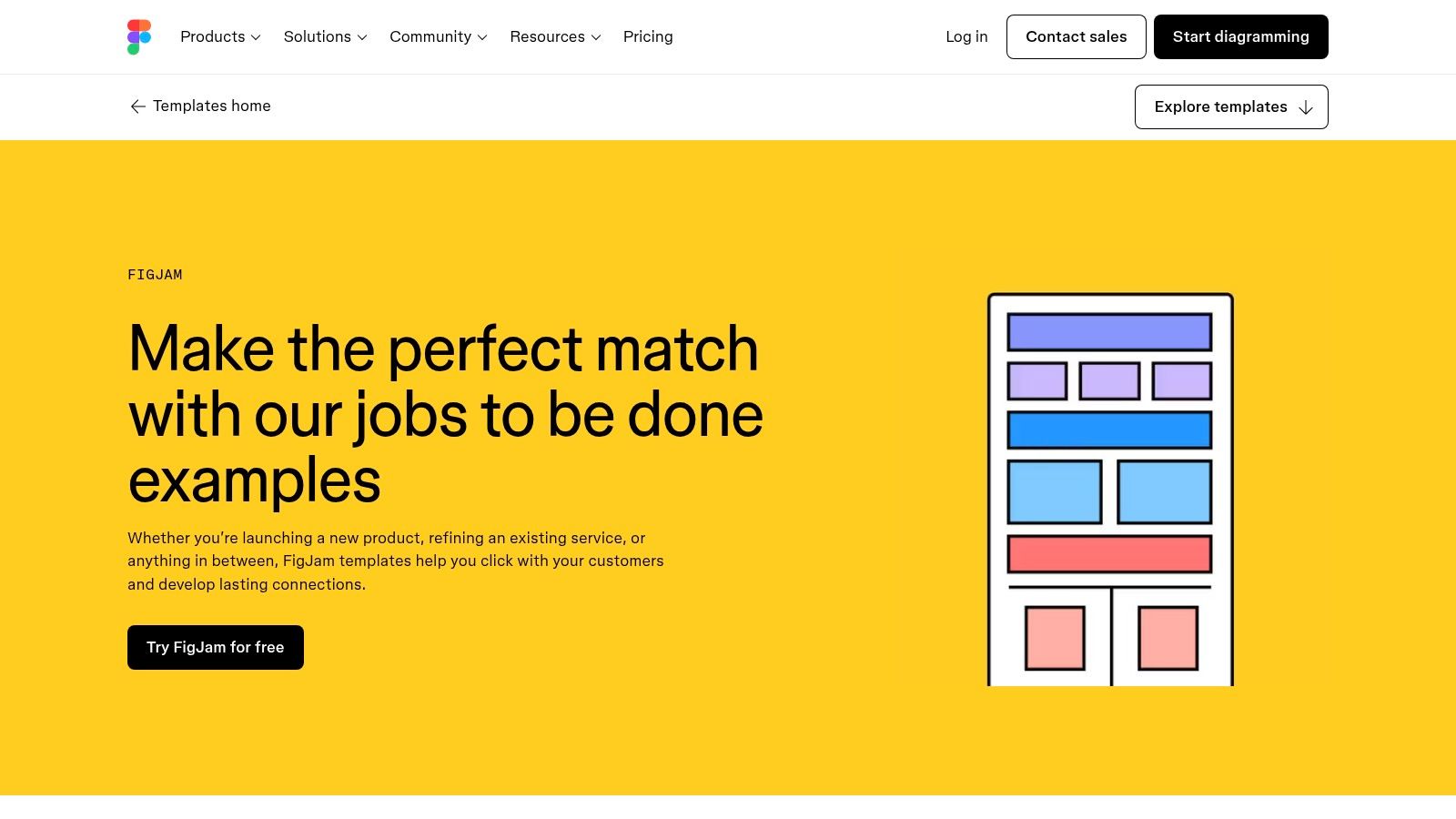Screen dimensions: 1456x819
Task: Click the down arrow in Explore templates
Action: pos(1306,107)
